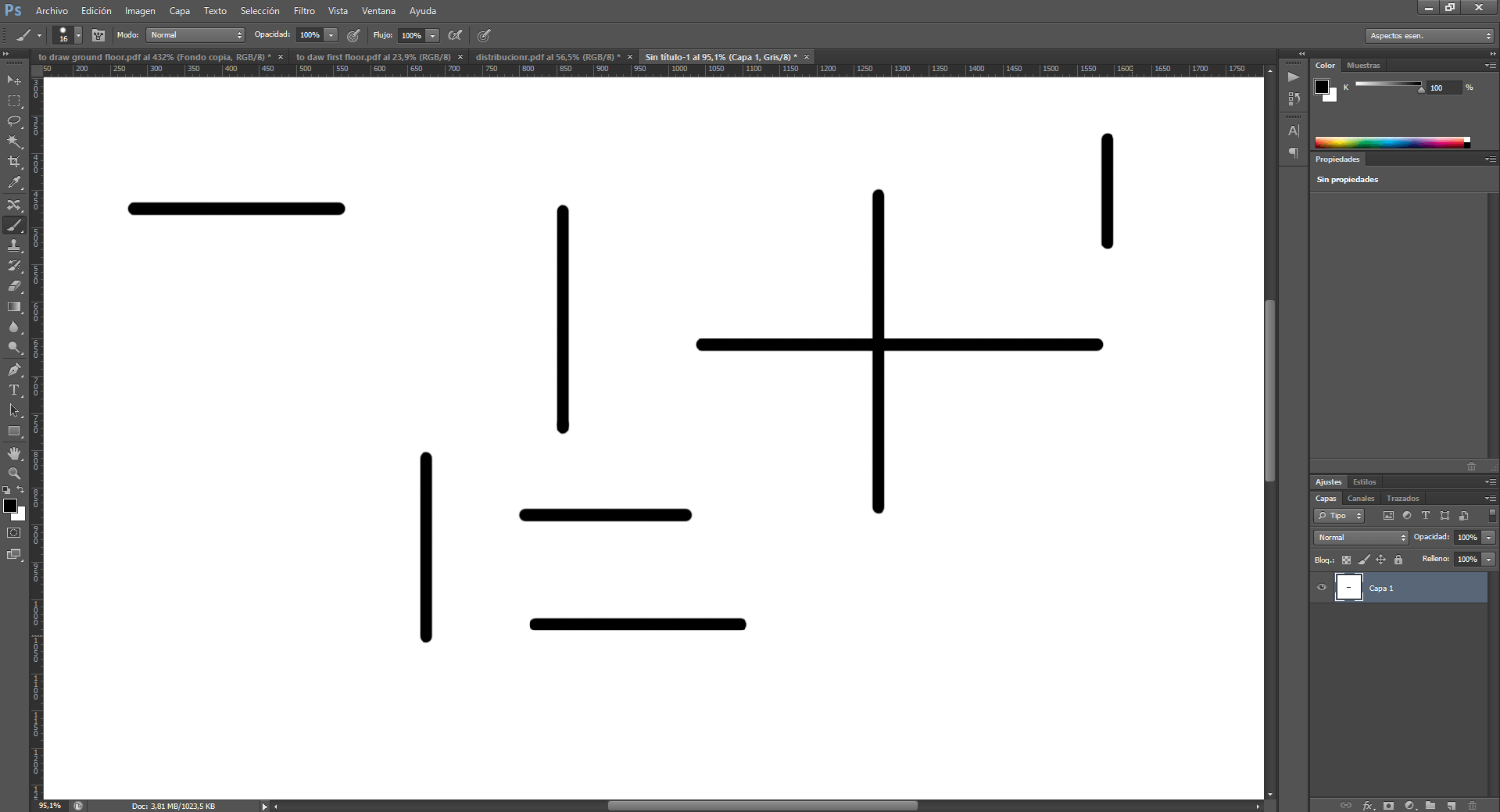Hide the Capa 1 layer

(1322, 588)
